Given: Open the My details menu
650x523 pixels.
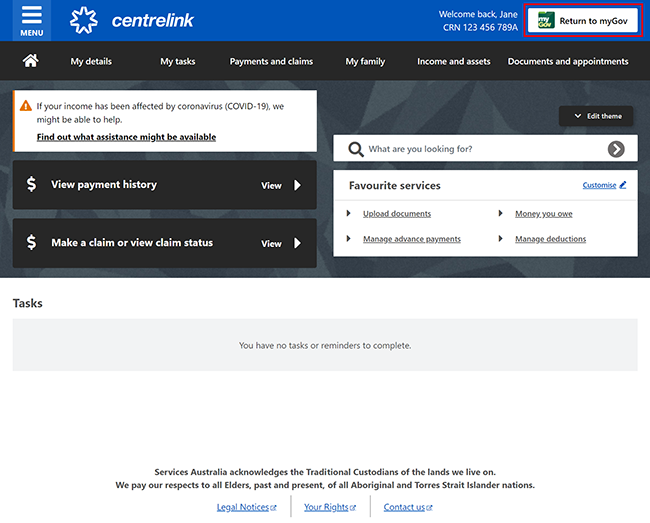Looking at the screenshot, I should click(x=91, y=61).
